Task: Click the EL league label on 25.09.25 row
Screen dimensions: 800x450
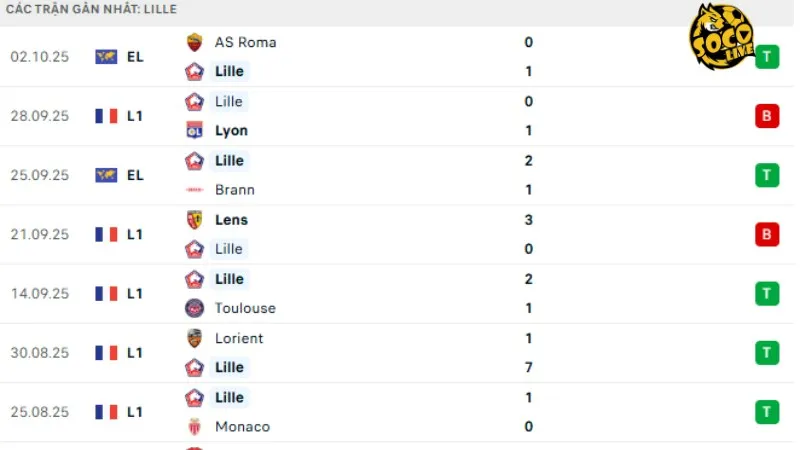Action: pos(135,175)
